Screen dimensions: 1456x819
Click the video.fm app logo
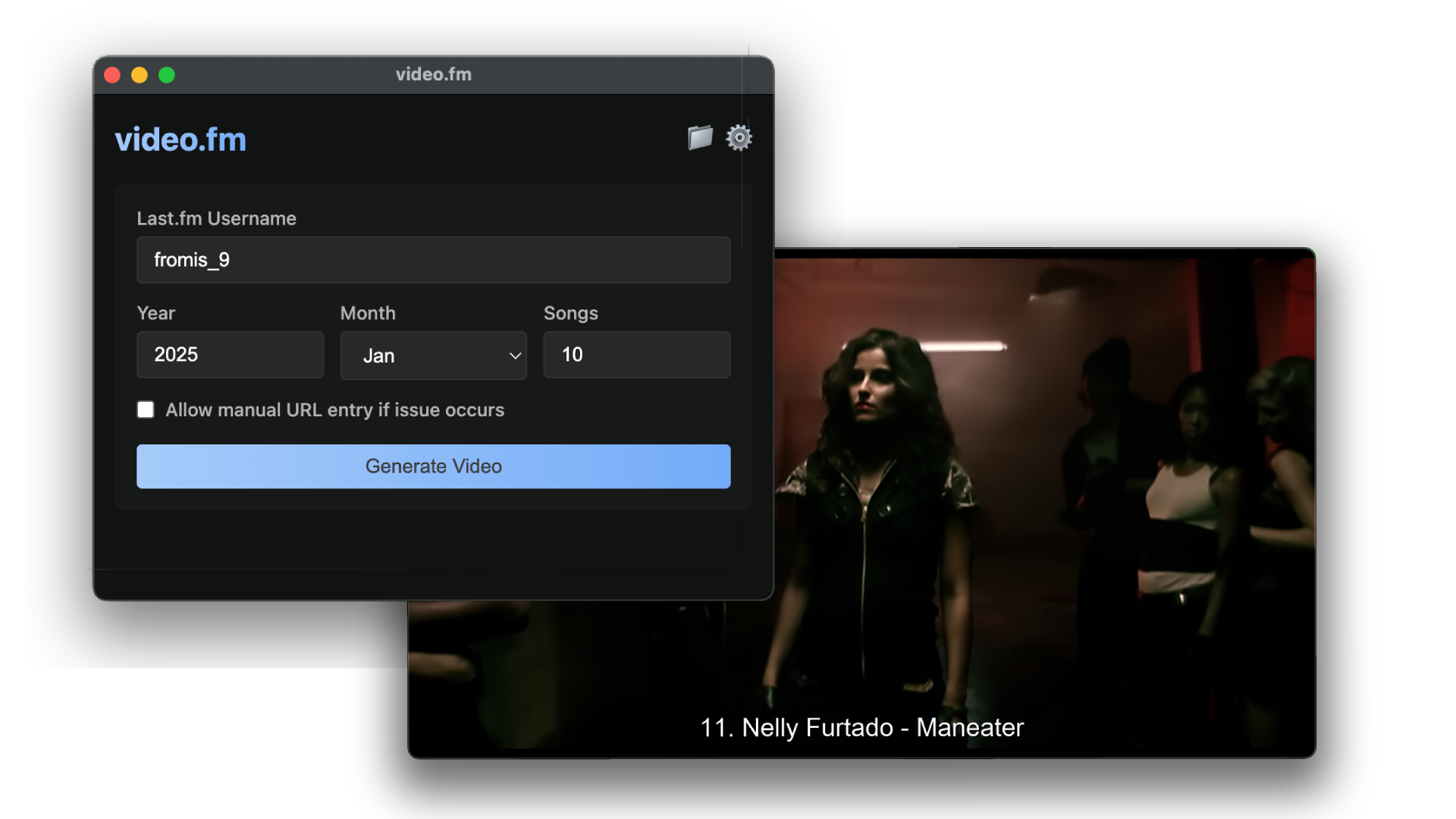(x=180, y=139)
